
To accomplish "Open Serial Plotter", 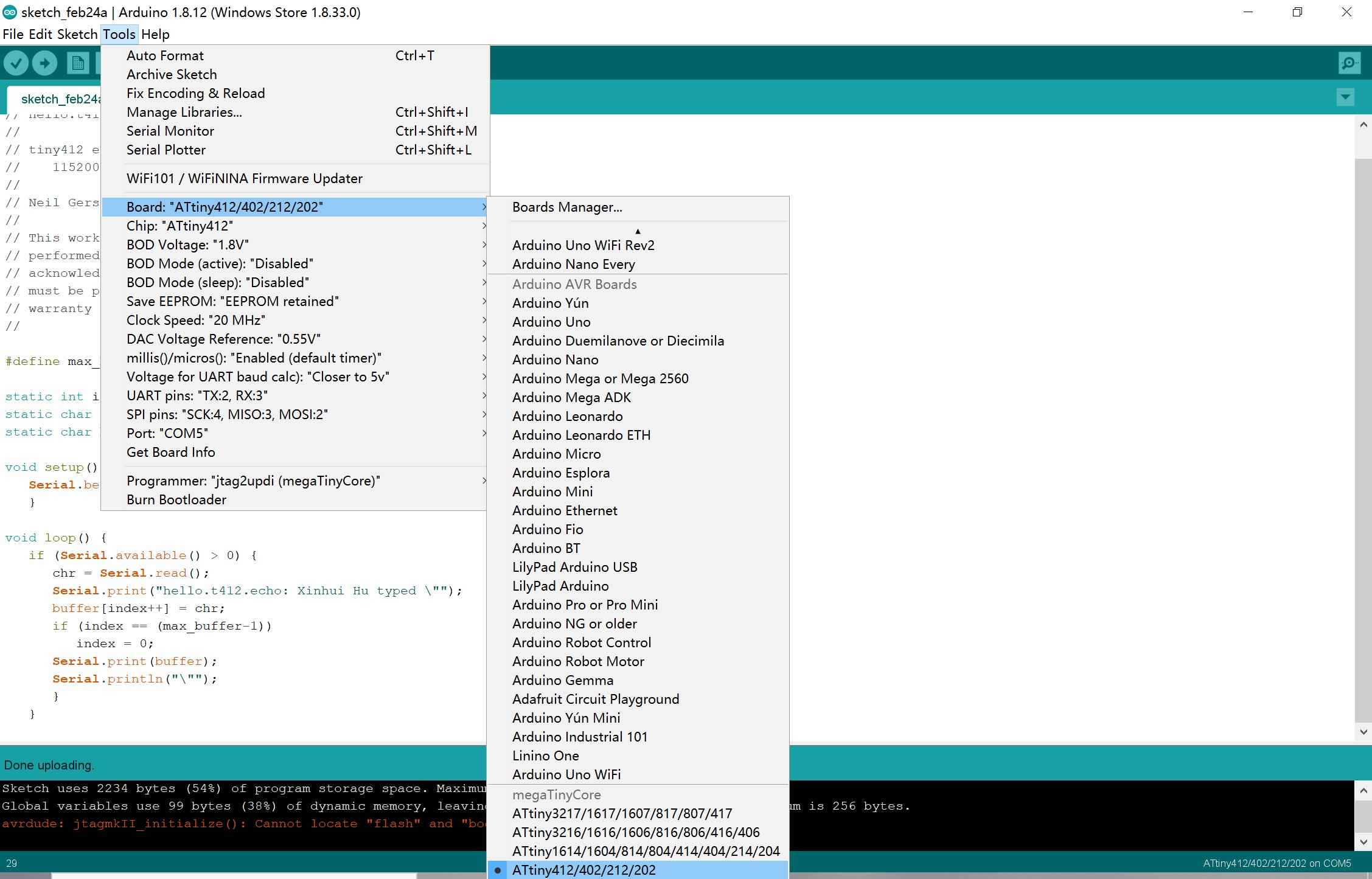I will click(295, 150).
